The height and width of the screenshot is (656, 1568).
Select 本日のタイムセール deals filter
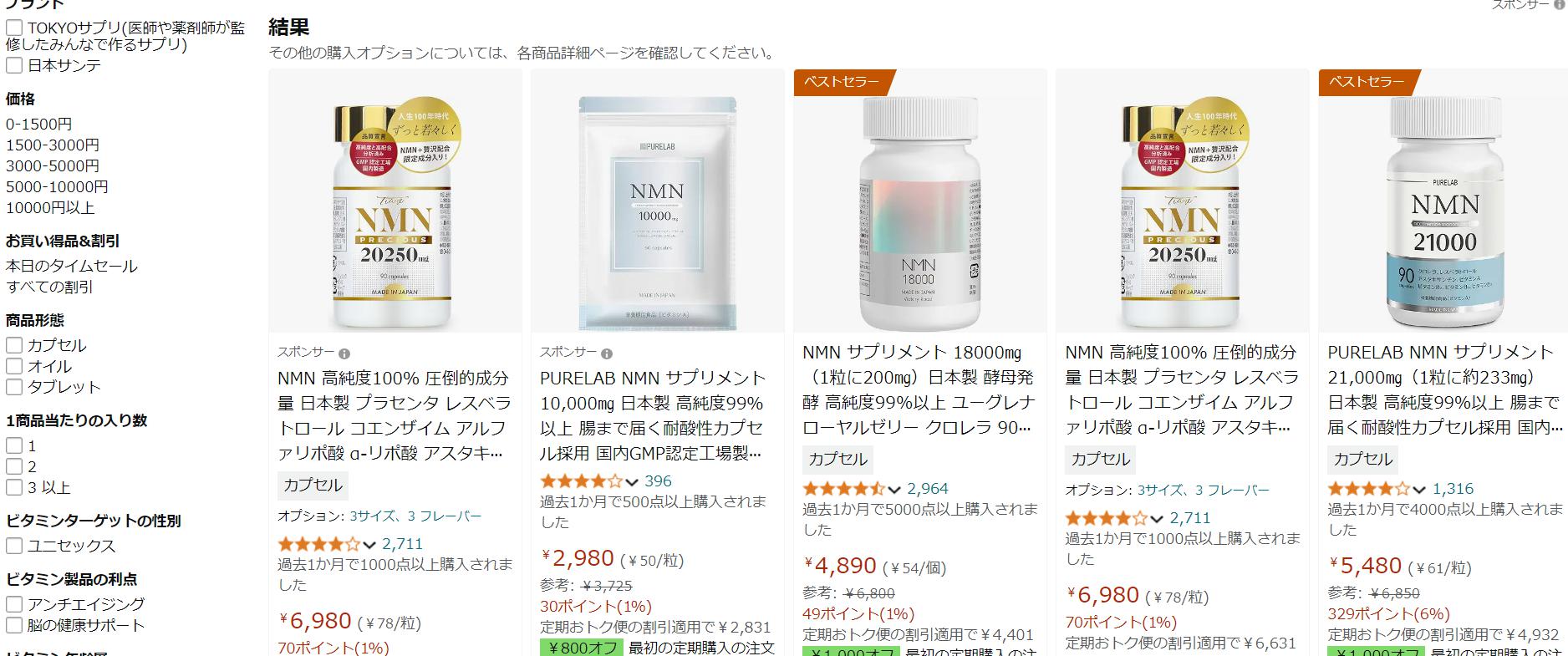pyautogui.click(x=72, y=267)
